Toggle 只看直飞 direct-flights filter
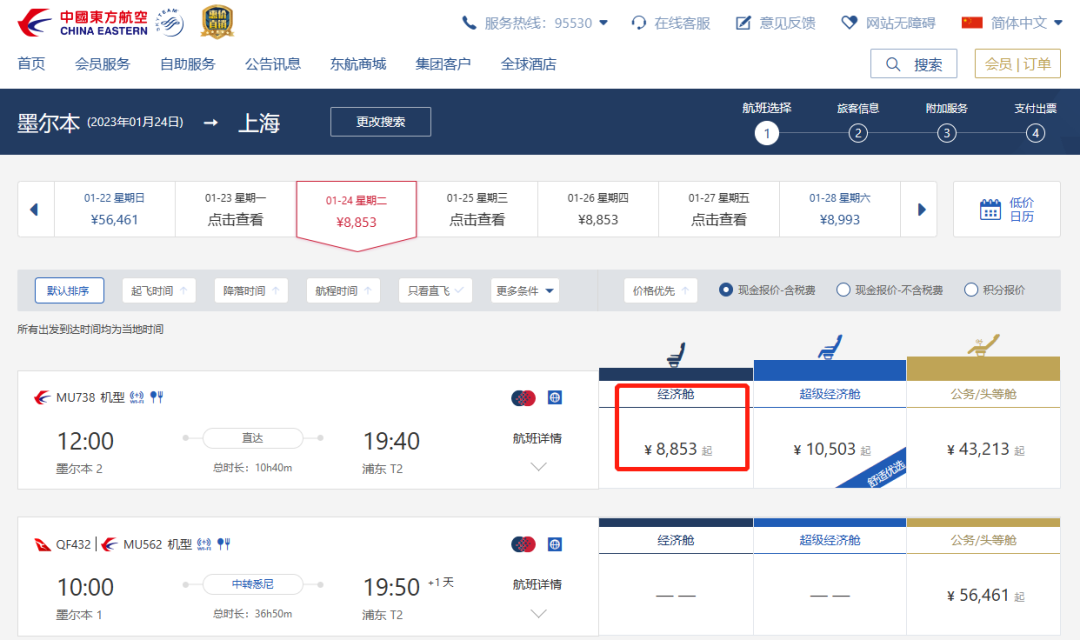 tap(435, 291)
